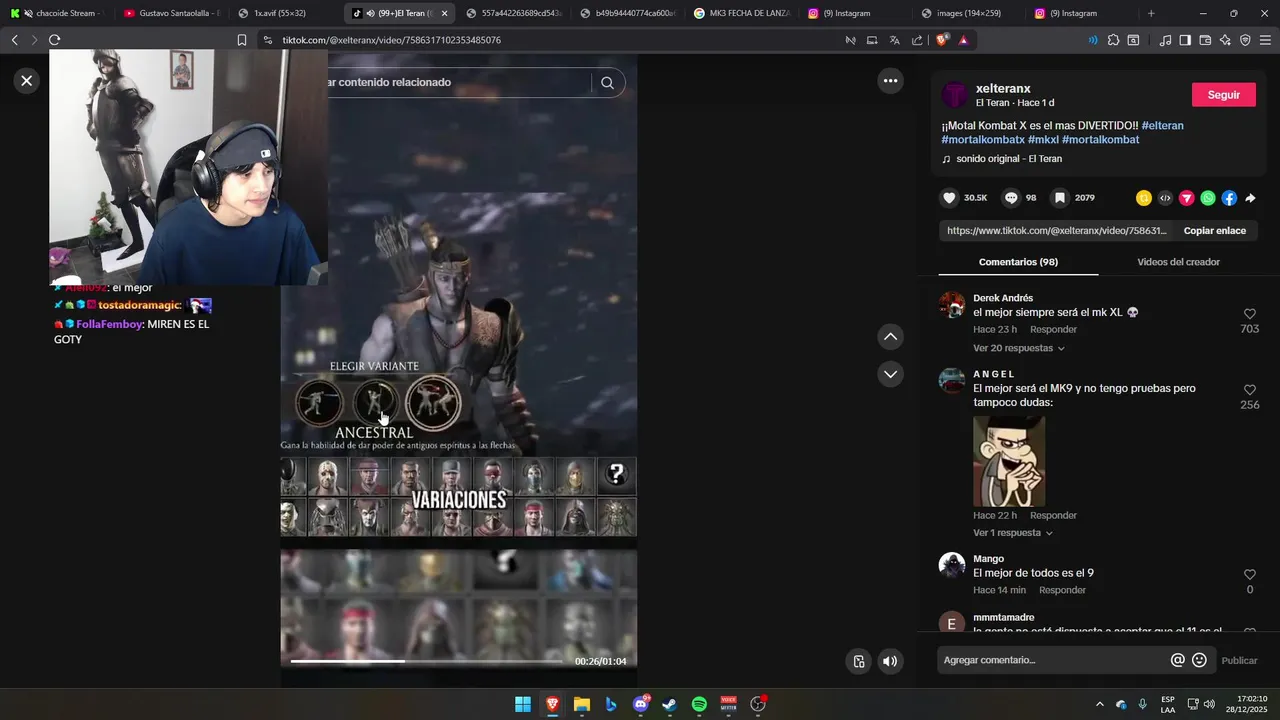Like the video with the heart icon
The image size is (1280, 720).
[x=950, y=198]
